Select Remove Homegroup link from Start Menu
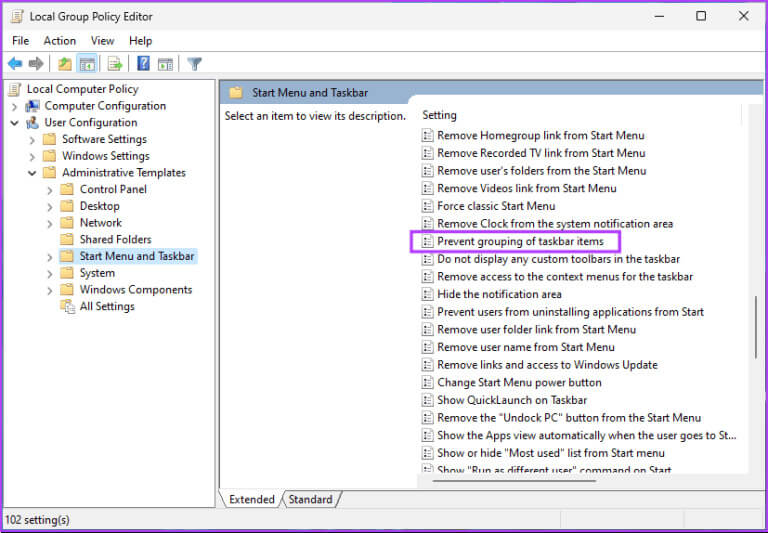The image size is (768, 533). (541, 136)
